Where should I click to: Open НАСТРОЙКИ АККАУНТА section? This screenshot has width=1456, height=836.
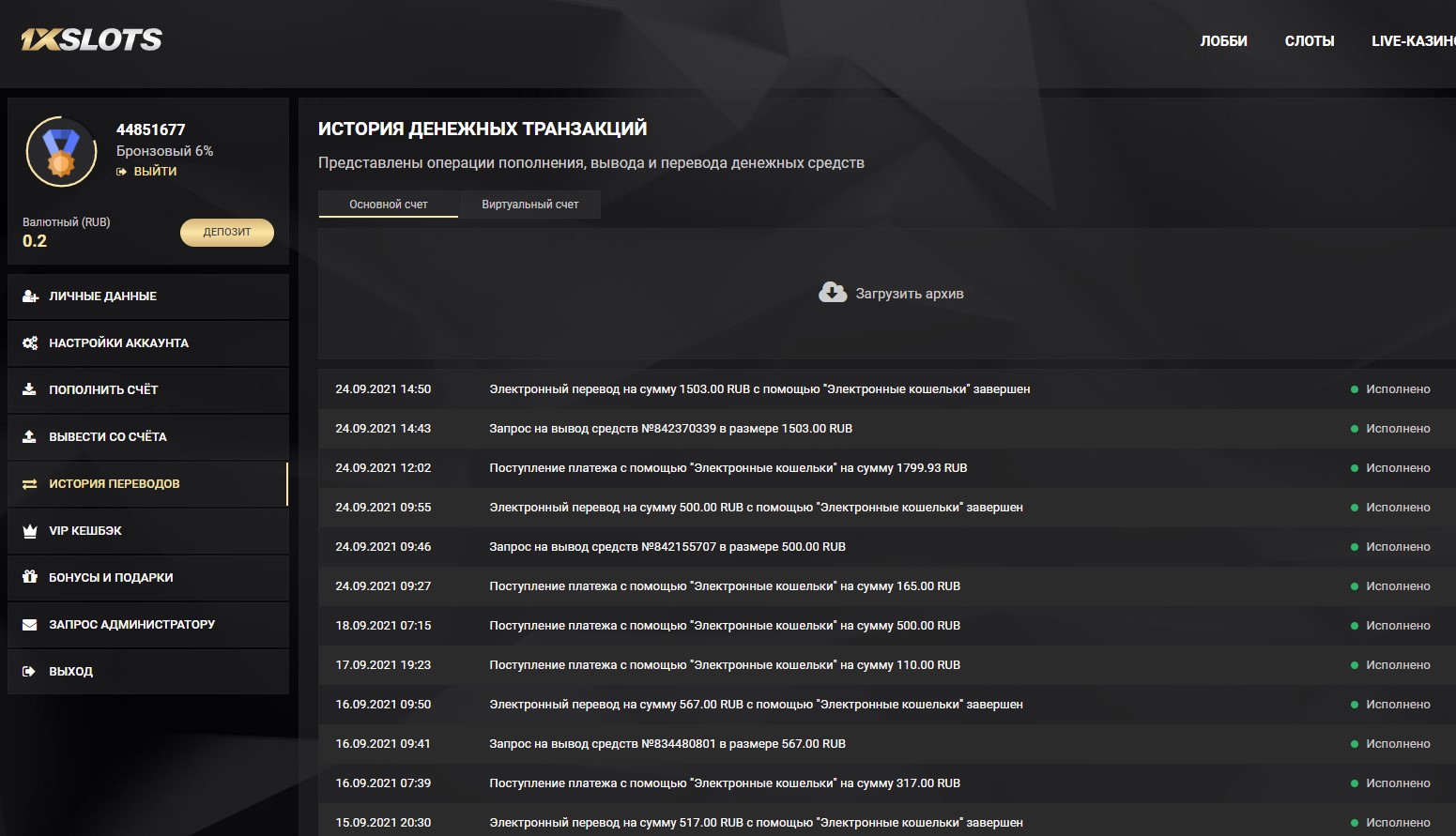pyautogui.click(x=148, y=343)
